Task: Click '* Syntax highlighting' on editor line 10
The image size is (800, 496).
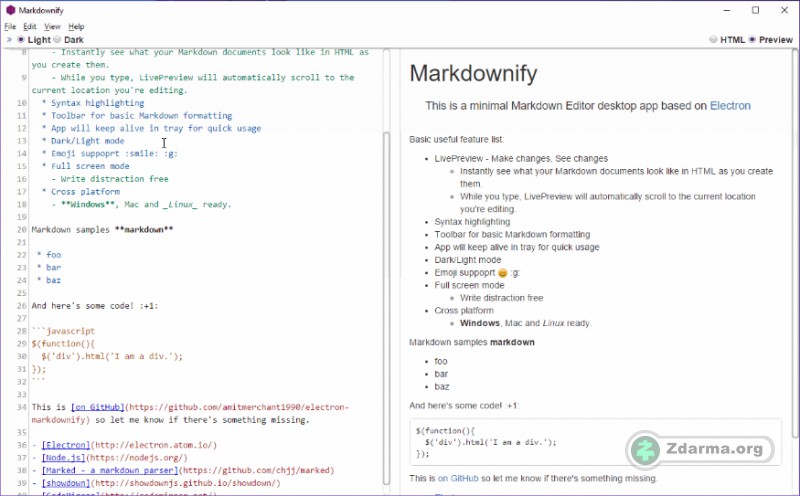Action: point(93,103)
